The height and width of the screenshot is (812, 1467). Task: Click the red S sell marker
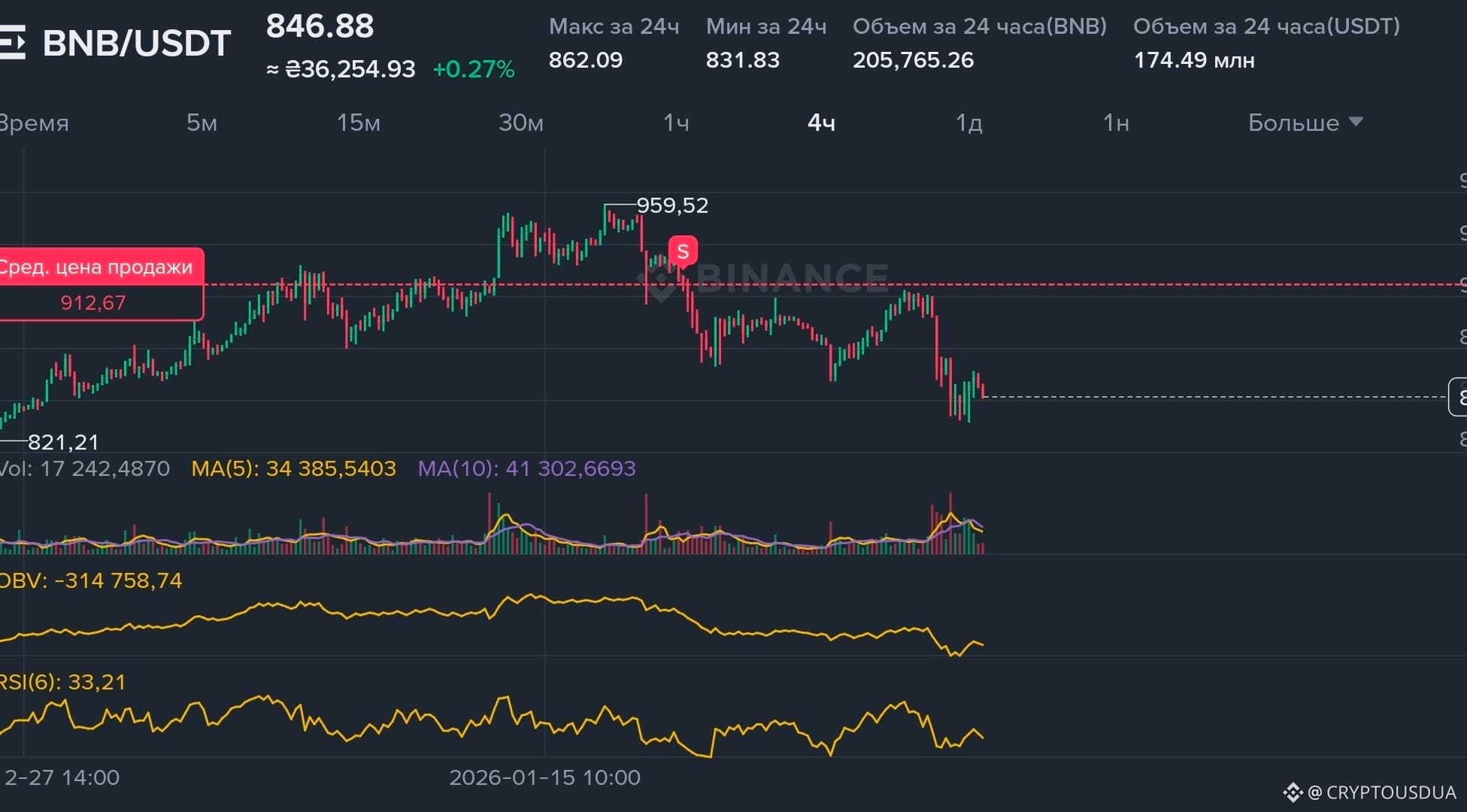683,251
